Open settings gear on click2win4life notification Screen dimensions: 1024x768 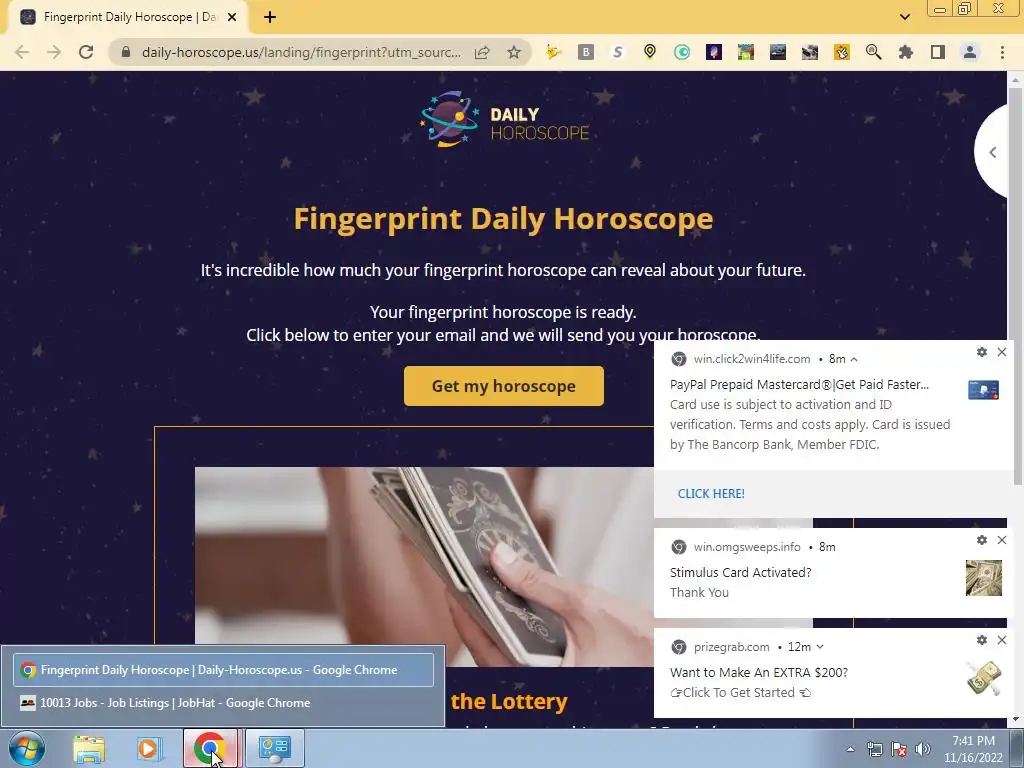[x=982, y=352]
